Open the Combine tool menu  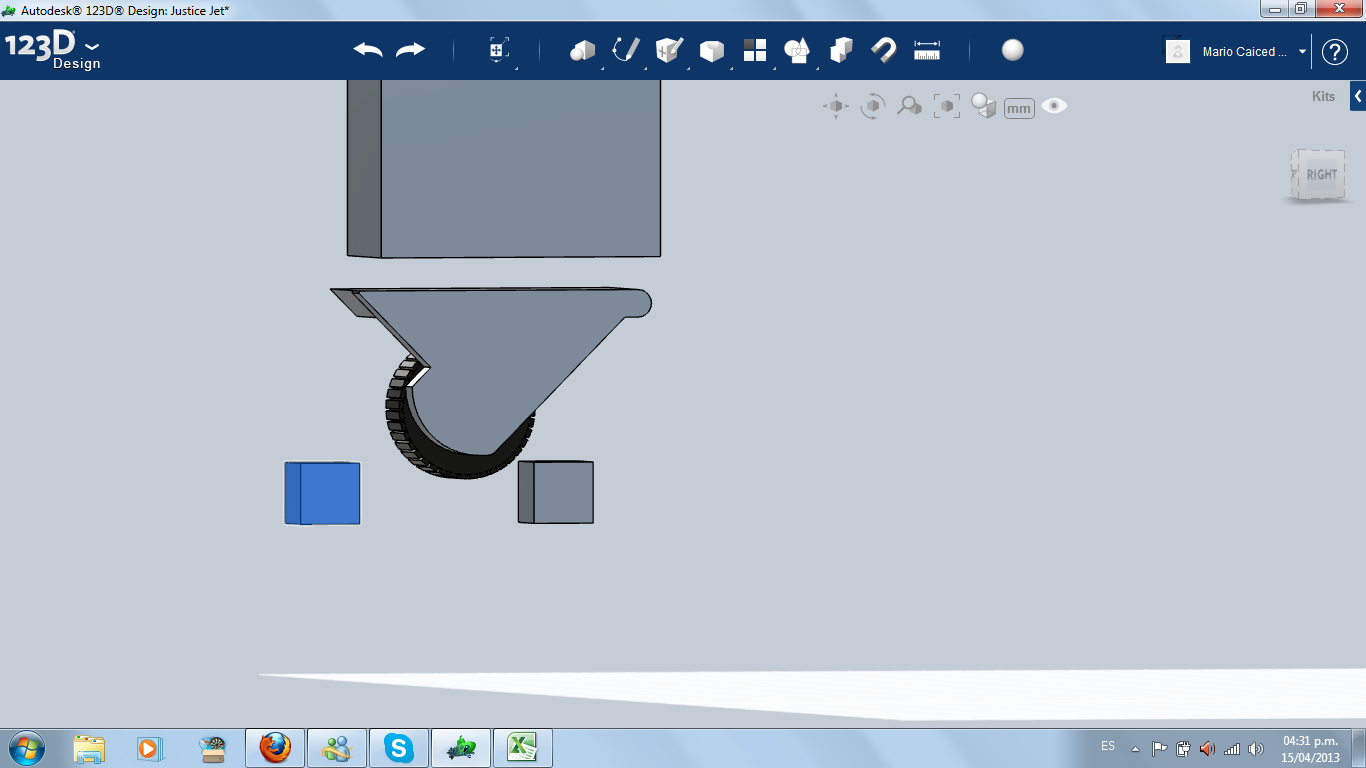841,50
